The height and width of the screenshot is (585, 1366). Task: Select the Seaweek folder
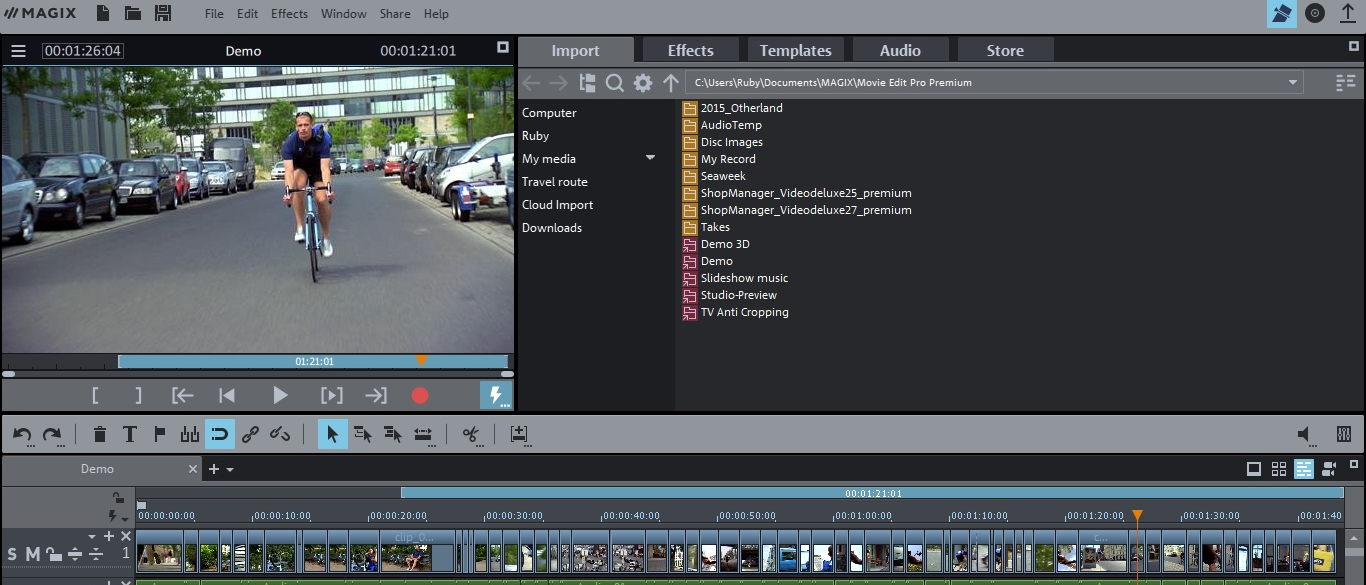point(723,176)
